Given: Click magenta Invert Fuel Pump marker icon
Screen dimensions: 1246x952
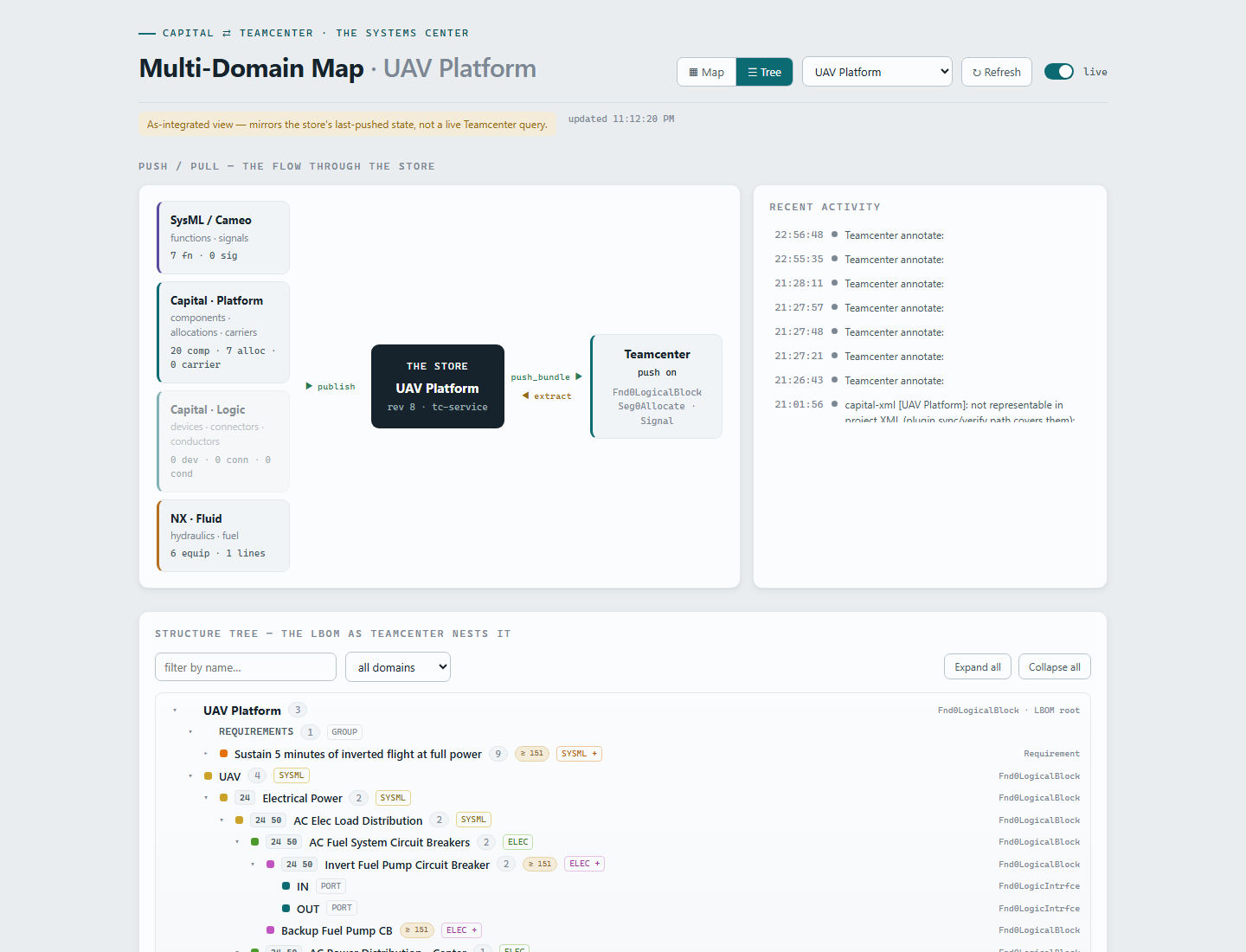Looking at the screenshot, I should coord(270,865).
